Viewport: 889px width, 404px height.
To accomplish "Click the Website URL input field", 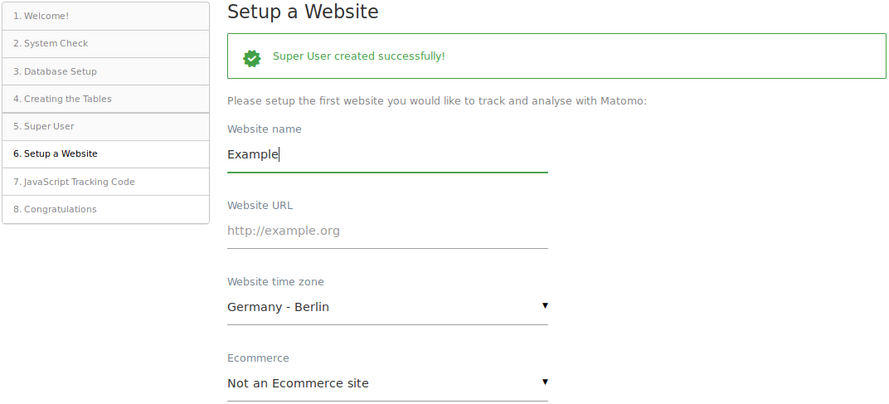I will click(387, 231).
